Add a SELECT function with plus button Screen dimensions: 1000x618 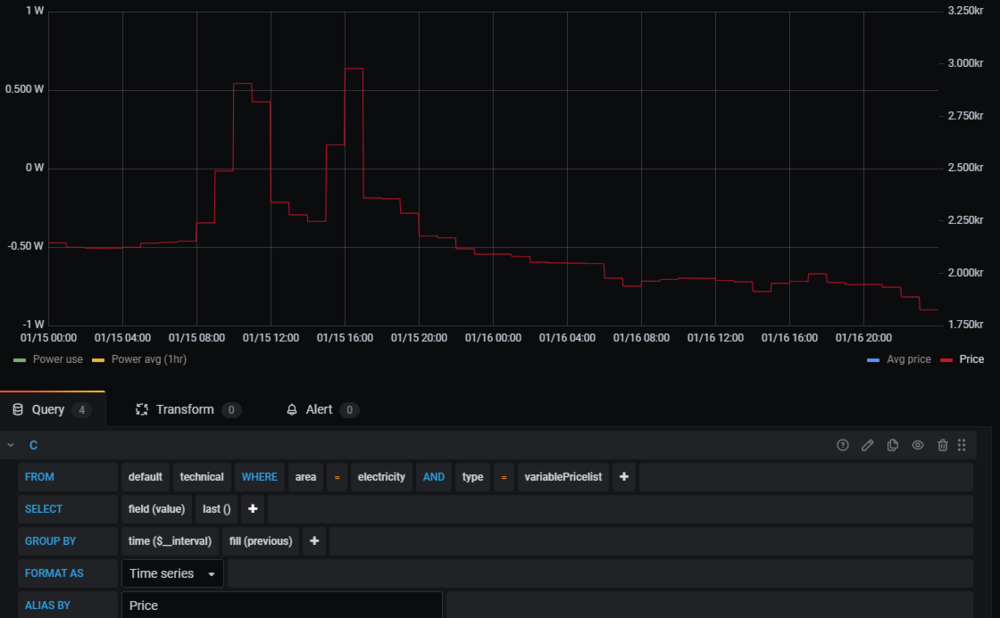(253, 509)
